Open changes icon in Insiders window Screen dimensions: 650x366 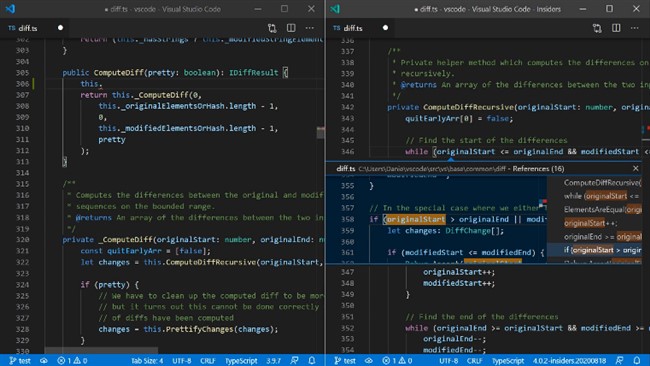click(x=597, y=28)
